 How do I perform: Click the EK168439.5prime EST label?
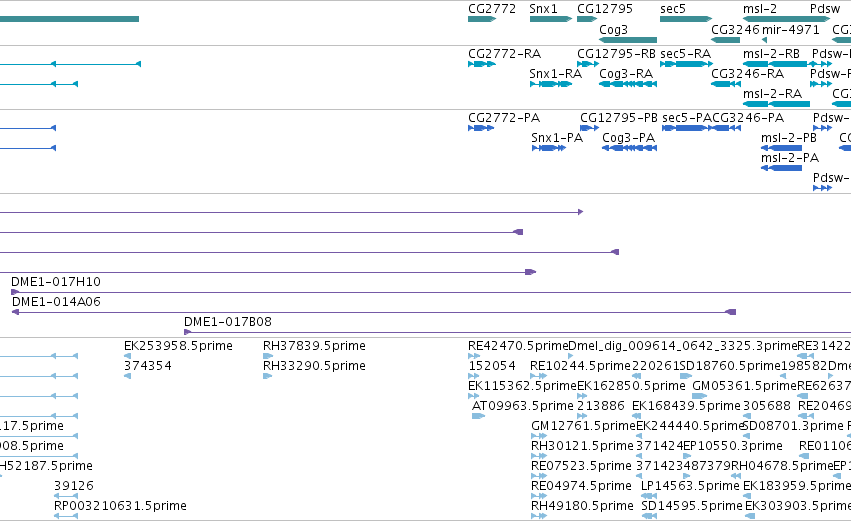pos(686,406)
